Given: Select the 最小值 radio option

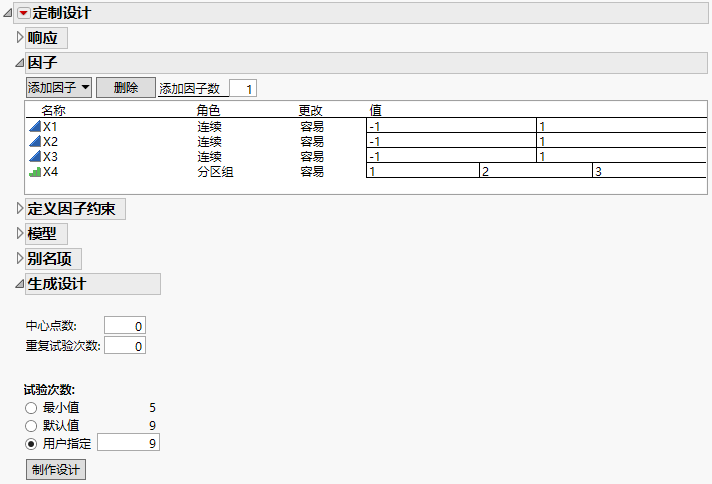Looking at the screenshot, I should point(31,408).
